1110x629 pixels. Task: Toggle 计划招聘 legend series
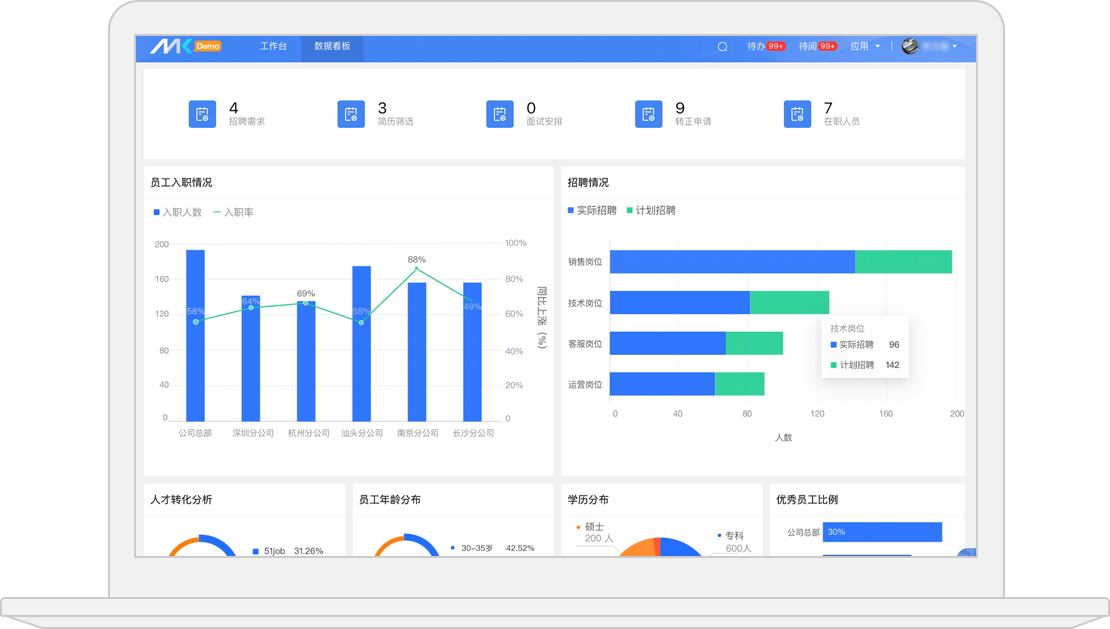651,211
